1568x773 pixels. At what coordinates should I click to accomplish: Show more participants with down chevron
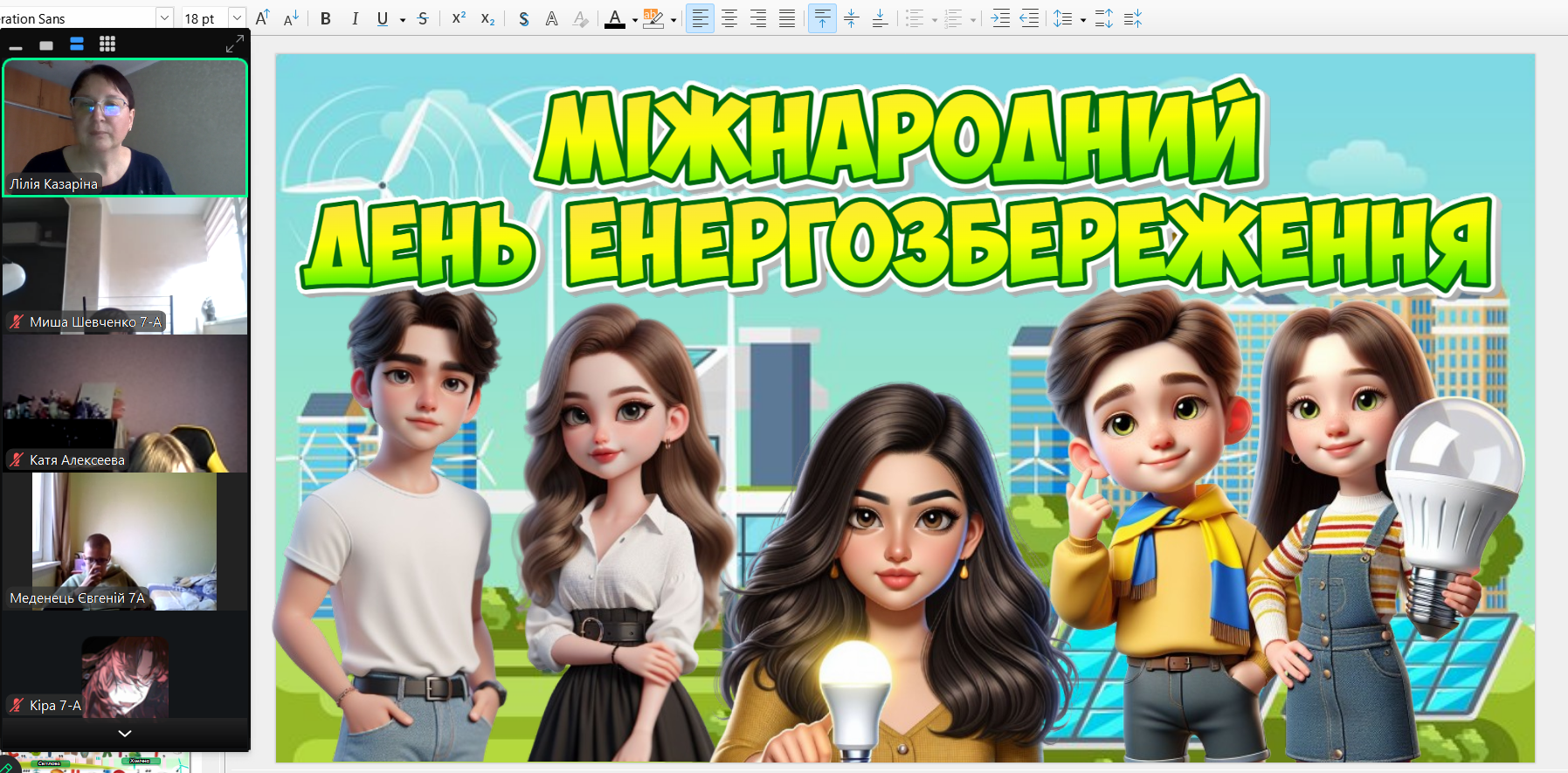(125, 733)
